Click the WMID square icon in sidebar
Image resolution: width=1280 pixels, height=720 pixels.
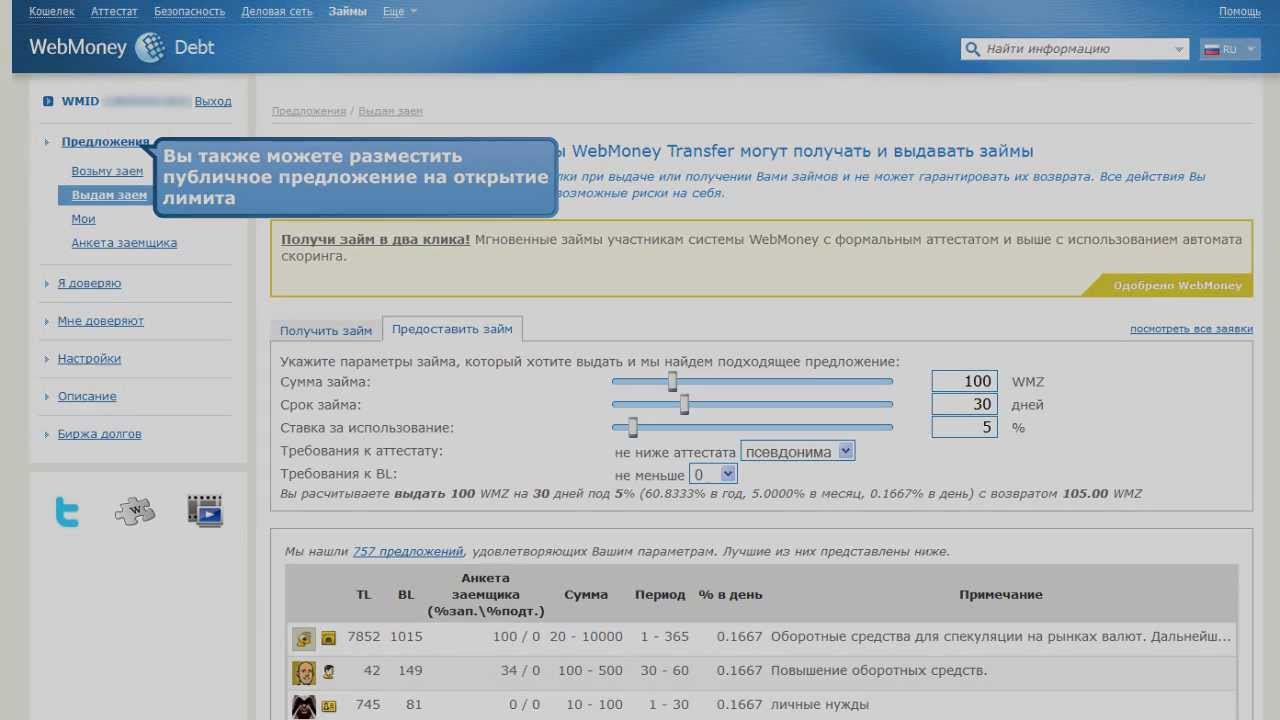48,101
